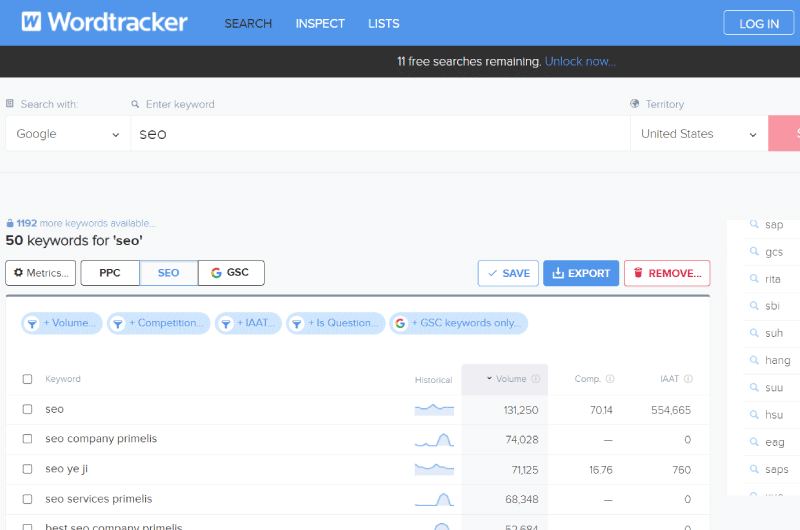This screenshot has width=800, height=530.
Task: Open the historical chart for seo
Action: tap(434, 409)
